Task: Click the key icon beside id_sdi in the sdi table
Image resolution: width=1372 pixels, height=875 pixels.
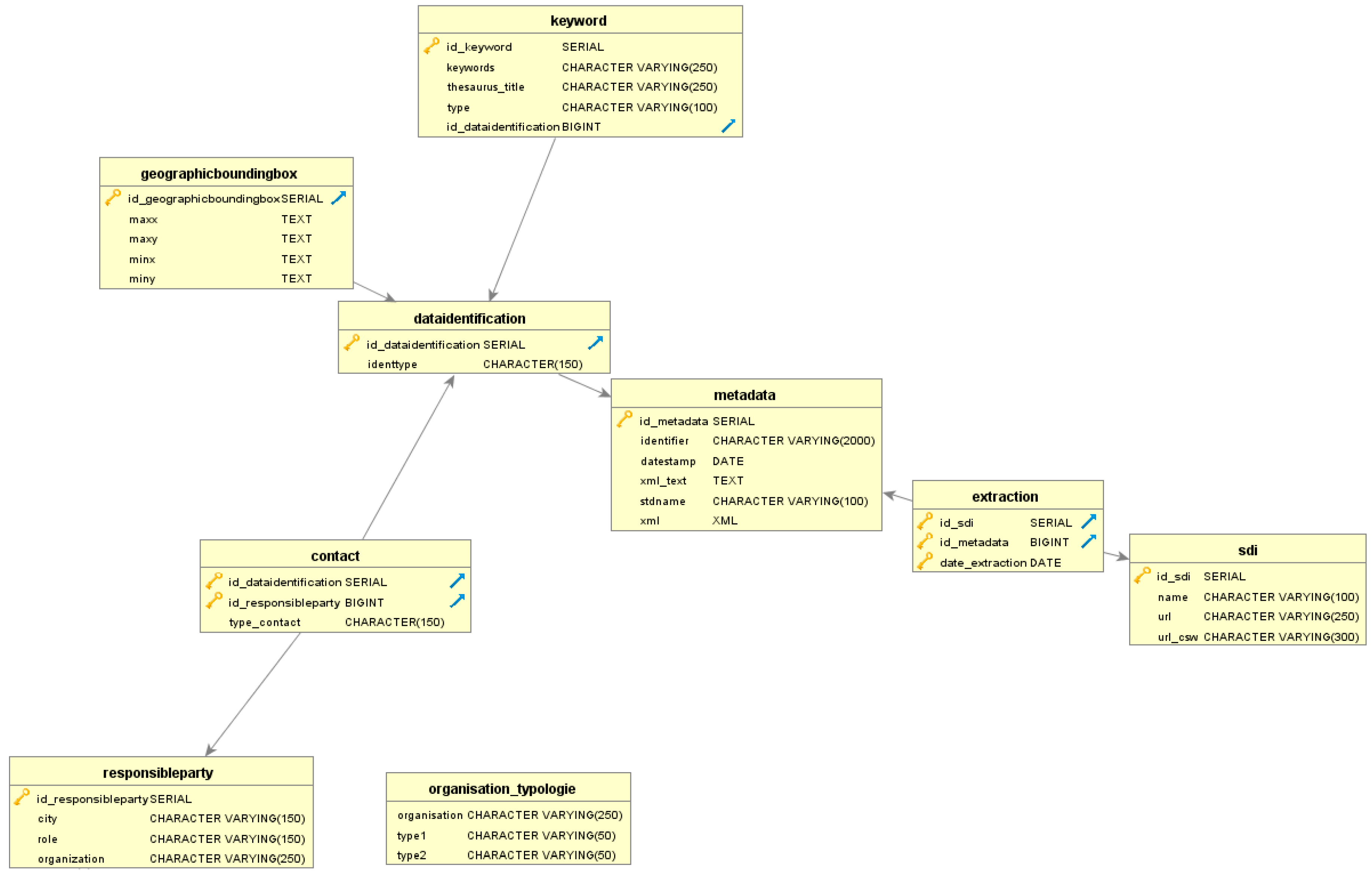Action: [1142, 575]
